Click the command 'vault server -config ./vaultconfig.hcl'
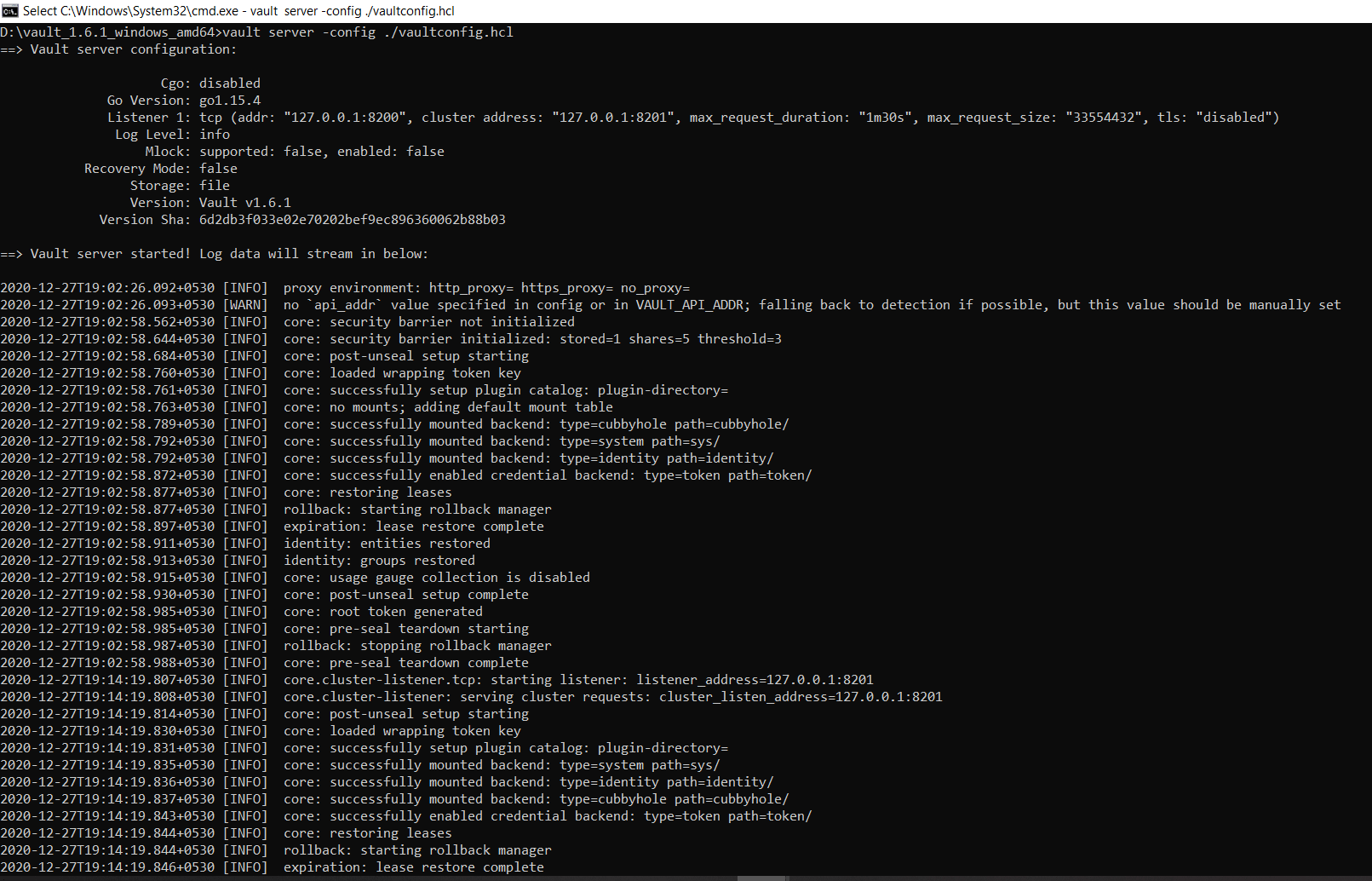The width and height of the screenshot is (1372, 881). tap(368, 32)
